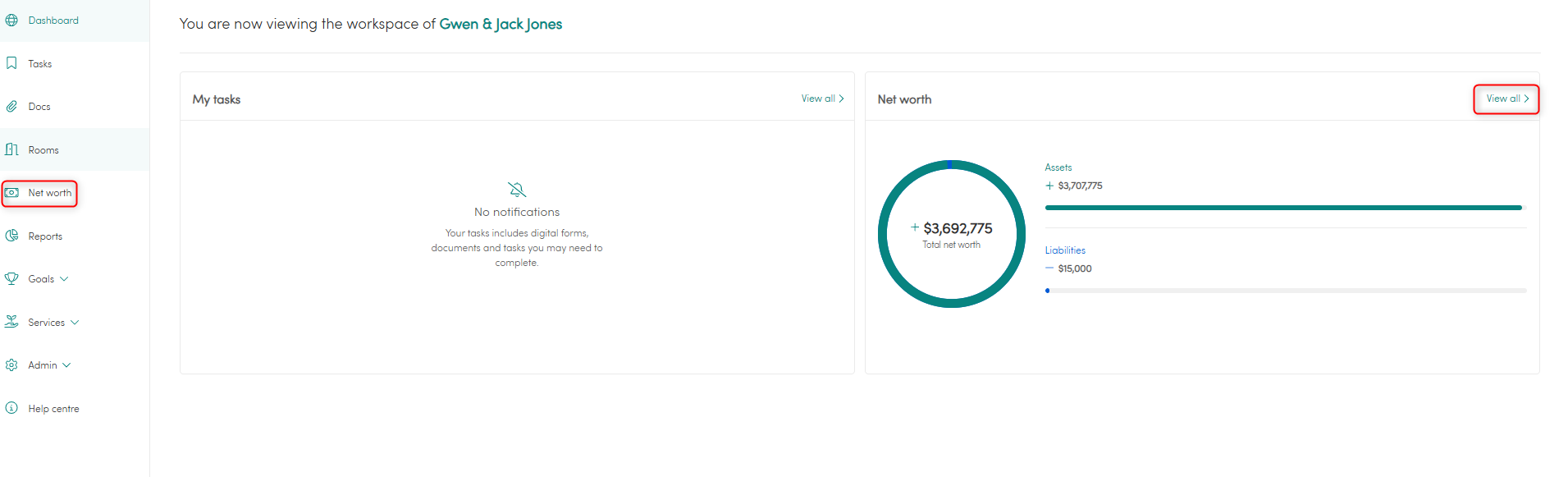
Task: Click the Net worth money icon
Action: click(x=11, y=193)
